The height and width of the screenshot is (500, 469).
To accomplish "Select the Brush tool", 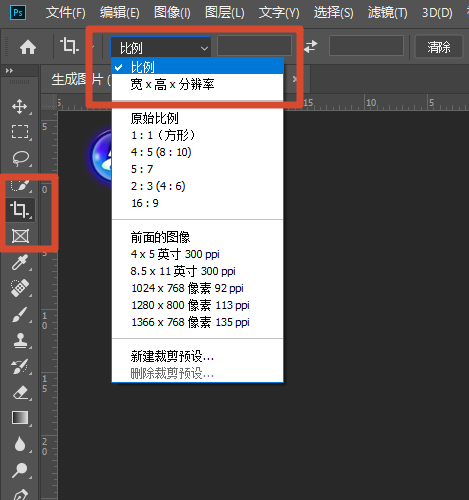I will click(20, 314).
